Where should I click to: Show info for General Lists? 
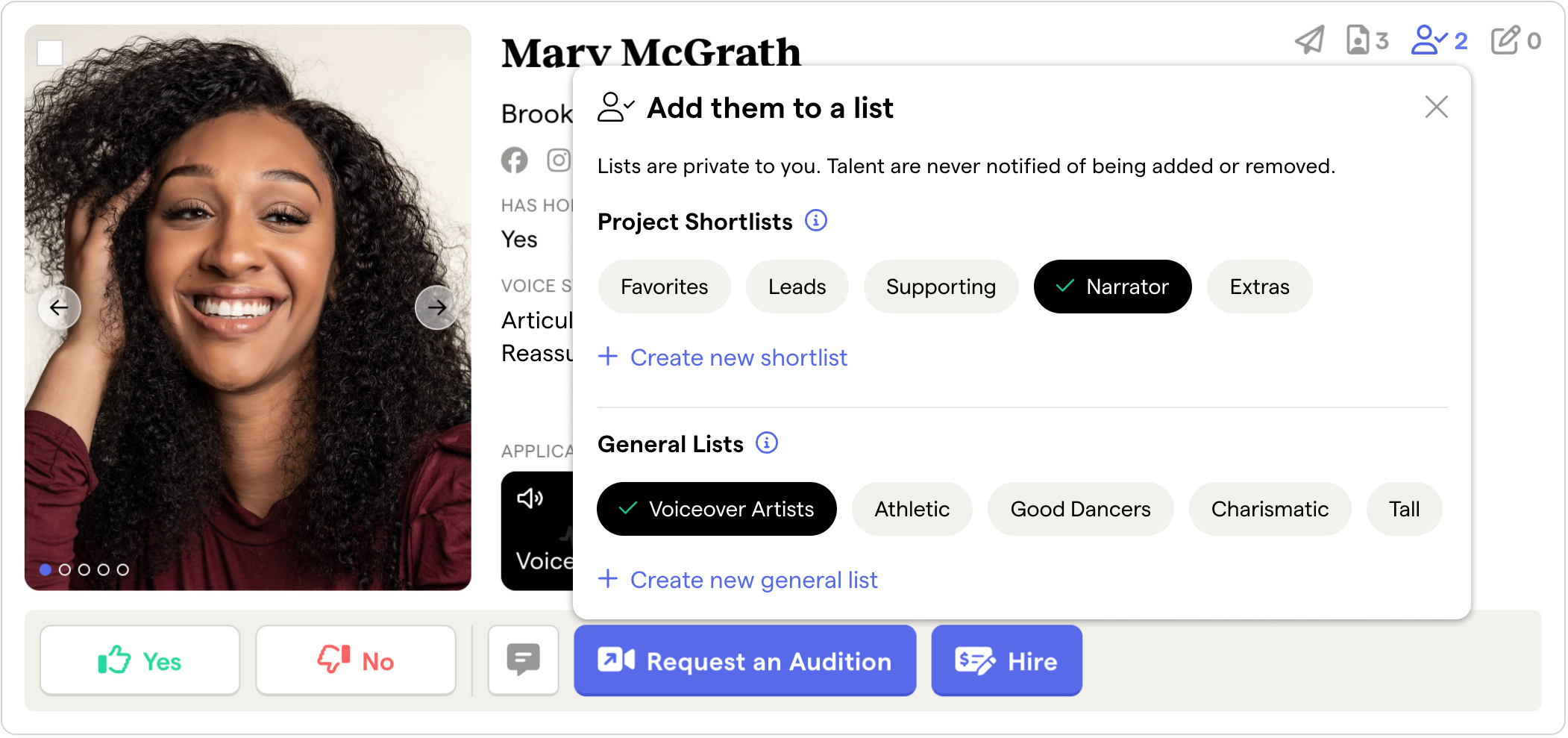coord(767,443)
